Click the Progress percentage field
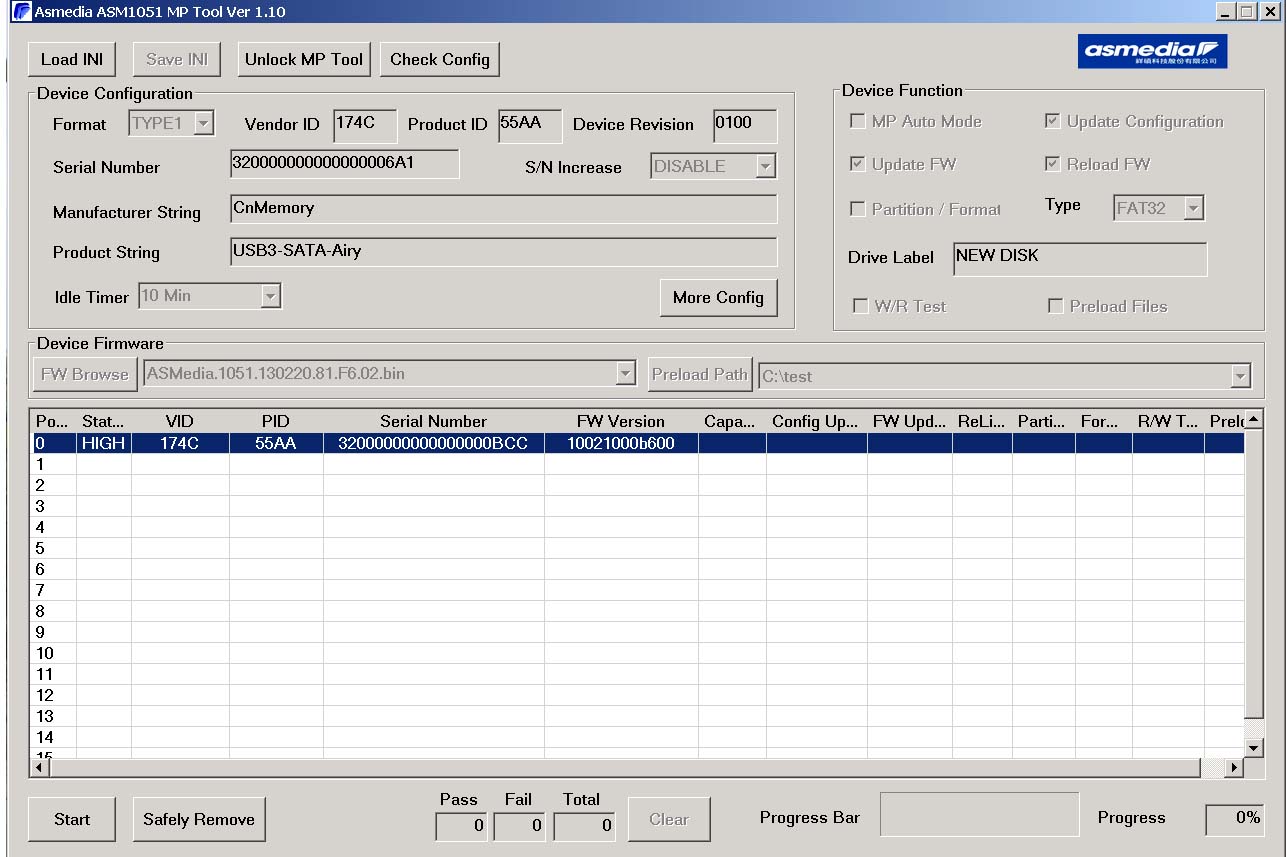The image size is (1286, 857). [1234, 819]
